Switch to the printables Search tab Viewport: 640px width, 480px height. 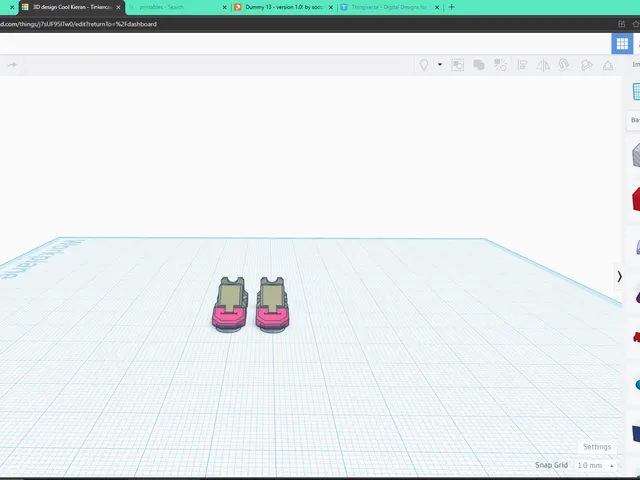pyautogui.click(x=178, y=7)
